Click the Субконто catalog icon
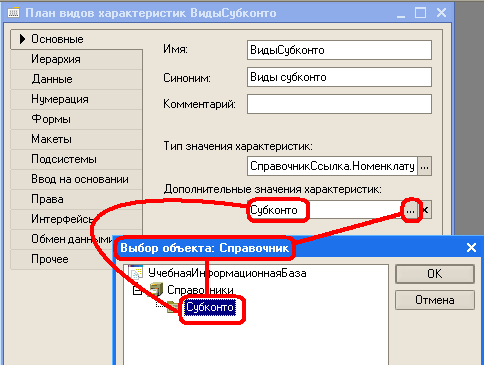The width and height of the screenshot is (484, 365). point(173,307)
